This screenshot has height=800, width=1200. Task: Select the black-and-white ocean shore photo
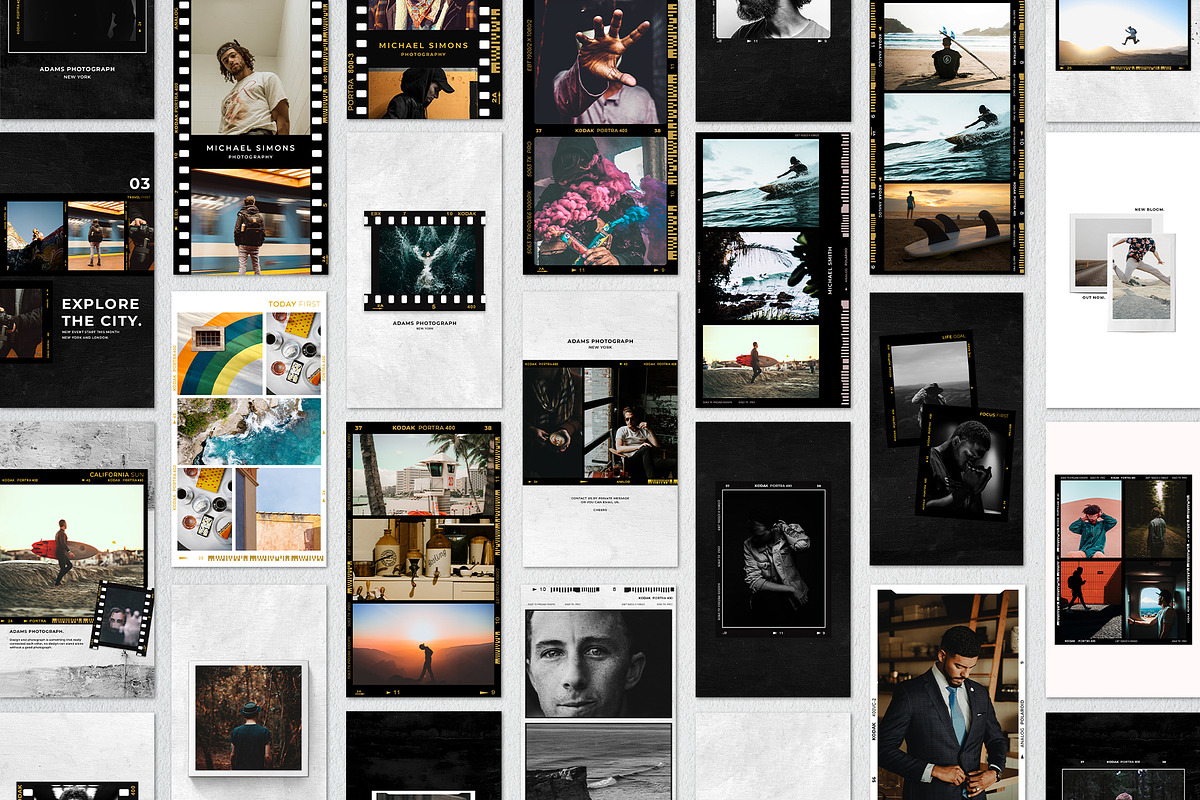pyautogui.click(x=598, y=761)
